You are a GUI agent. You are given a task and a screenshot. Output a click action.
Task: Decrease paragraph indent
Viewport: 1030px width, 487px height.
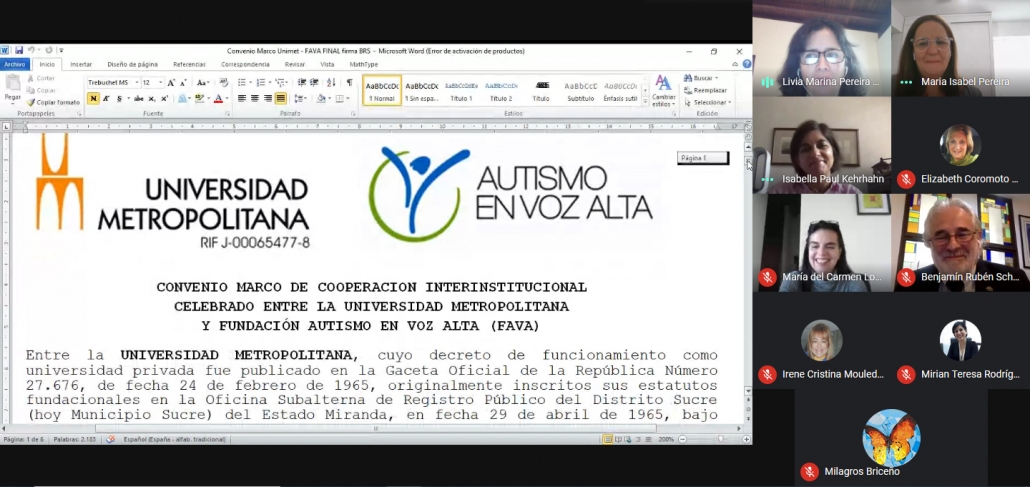coord(302,83)
